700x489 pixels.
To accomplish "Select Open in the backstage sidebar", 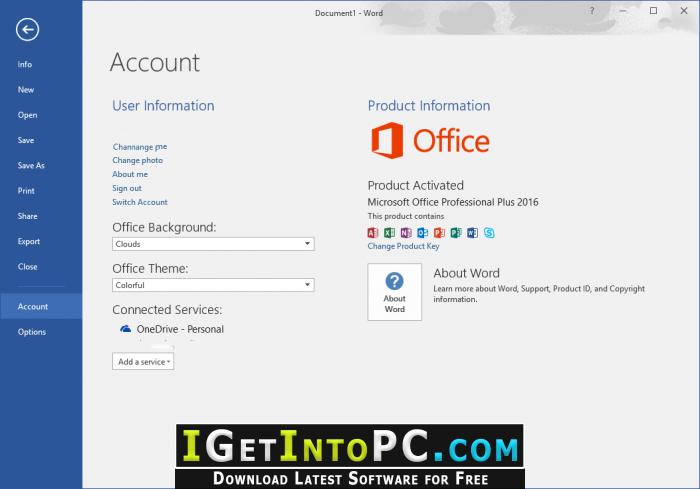I will pyautogui.click(x=27, y=115).
